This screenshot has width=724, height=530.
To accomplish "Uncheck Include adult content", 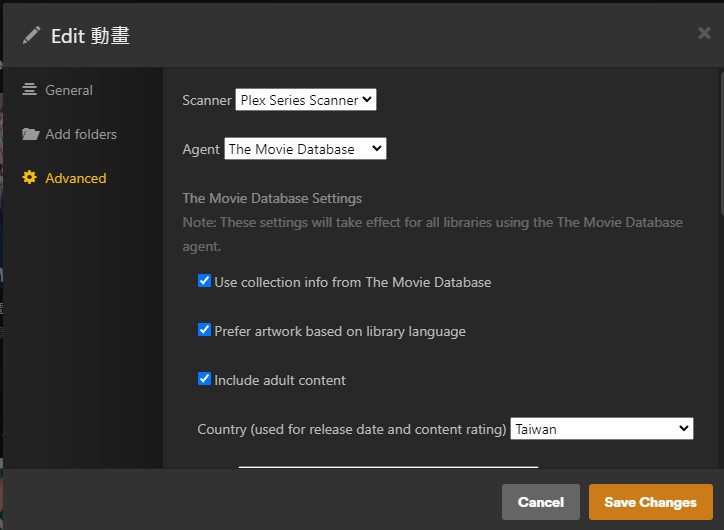I will point(205,380).
